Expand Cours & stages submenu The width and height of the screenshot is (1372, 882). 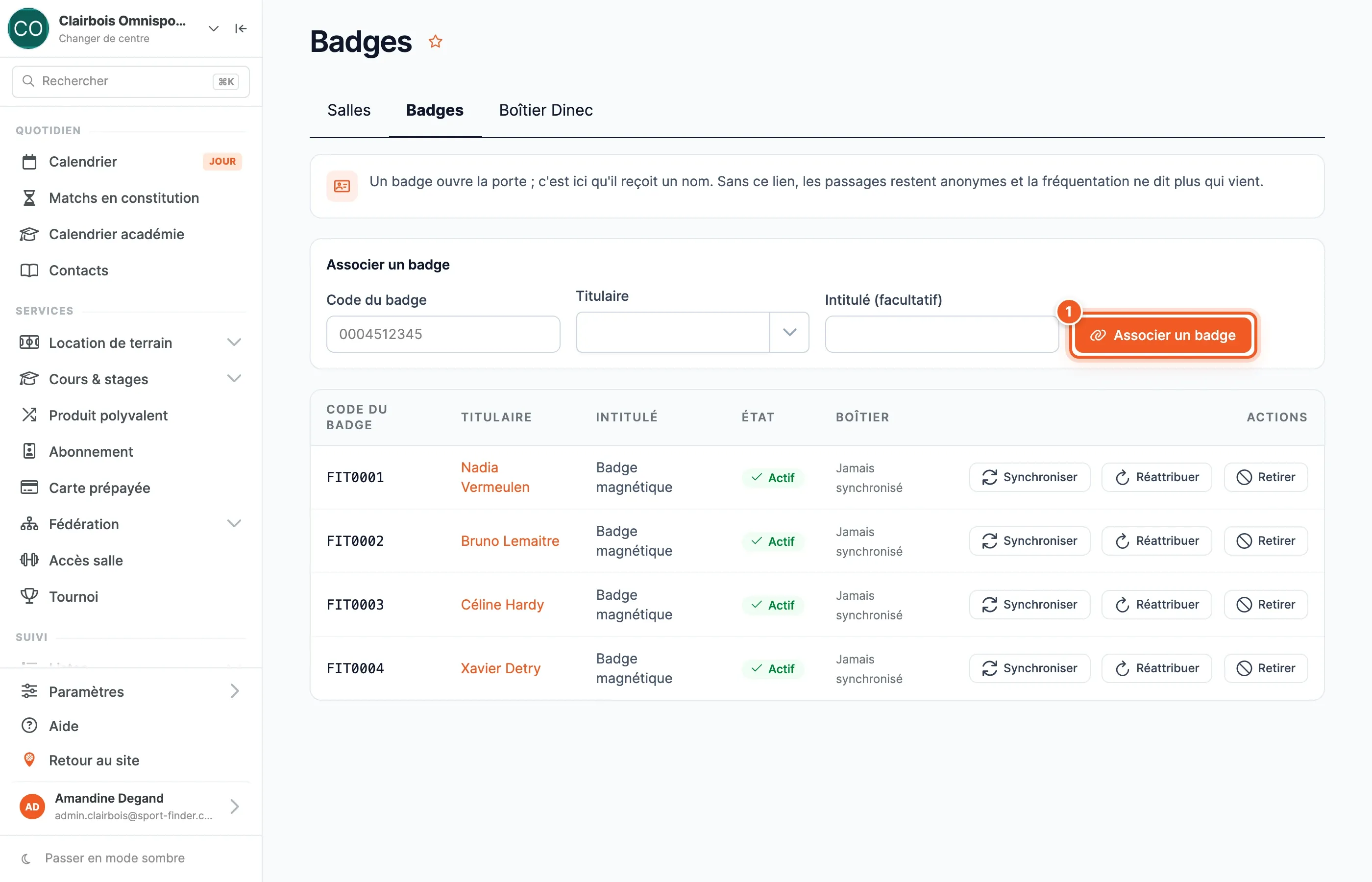pyautogui.click(x=234, y=379)
